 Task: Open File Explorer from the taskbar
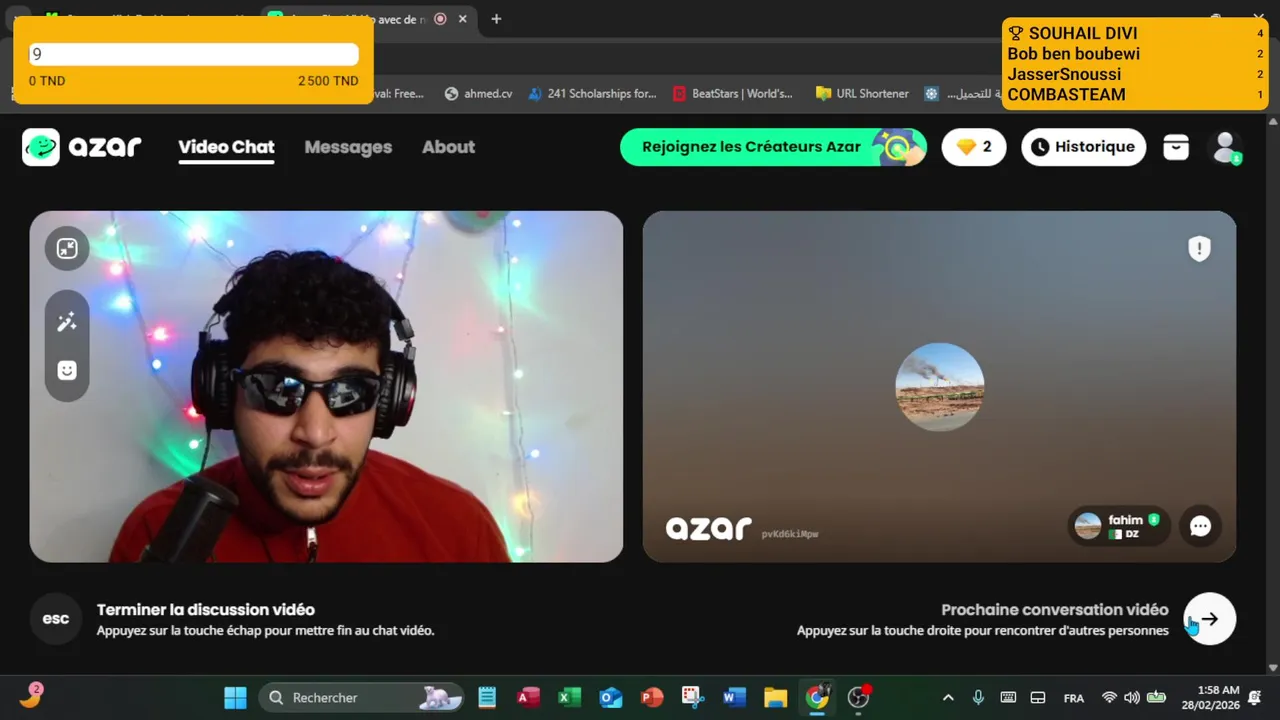pos(776,697)
